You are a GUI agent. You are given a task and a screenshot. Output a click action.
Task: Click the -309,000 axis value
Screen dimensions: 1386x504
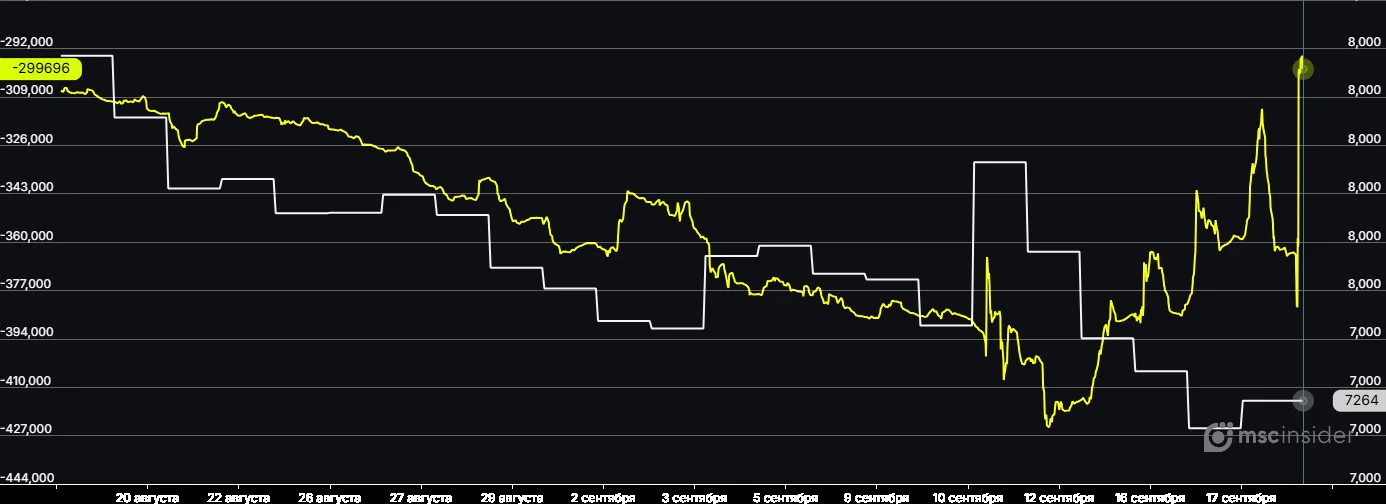coord(27,90)
